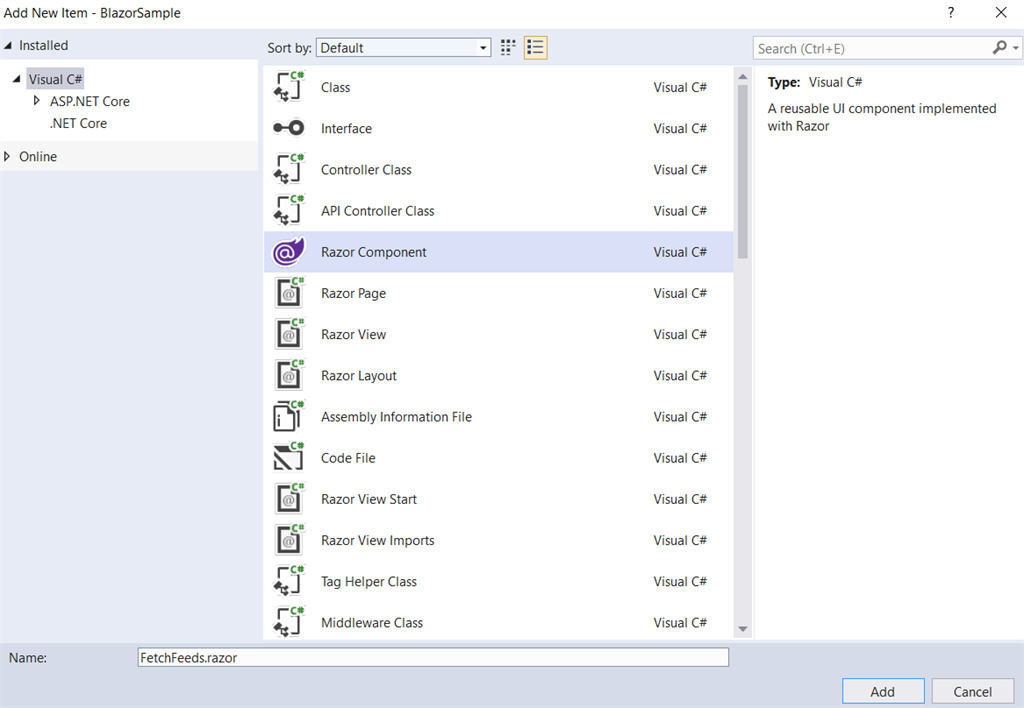1024x708 pixels.
Task: Open the Help question mark
Action: click(x=951, y=12)
